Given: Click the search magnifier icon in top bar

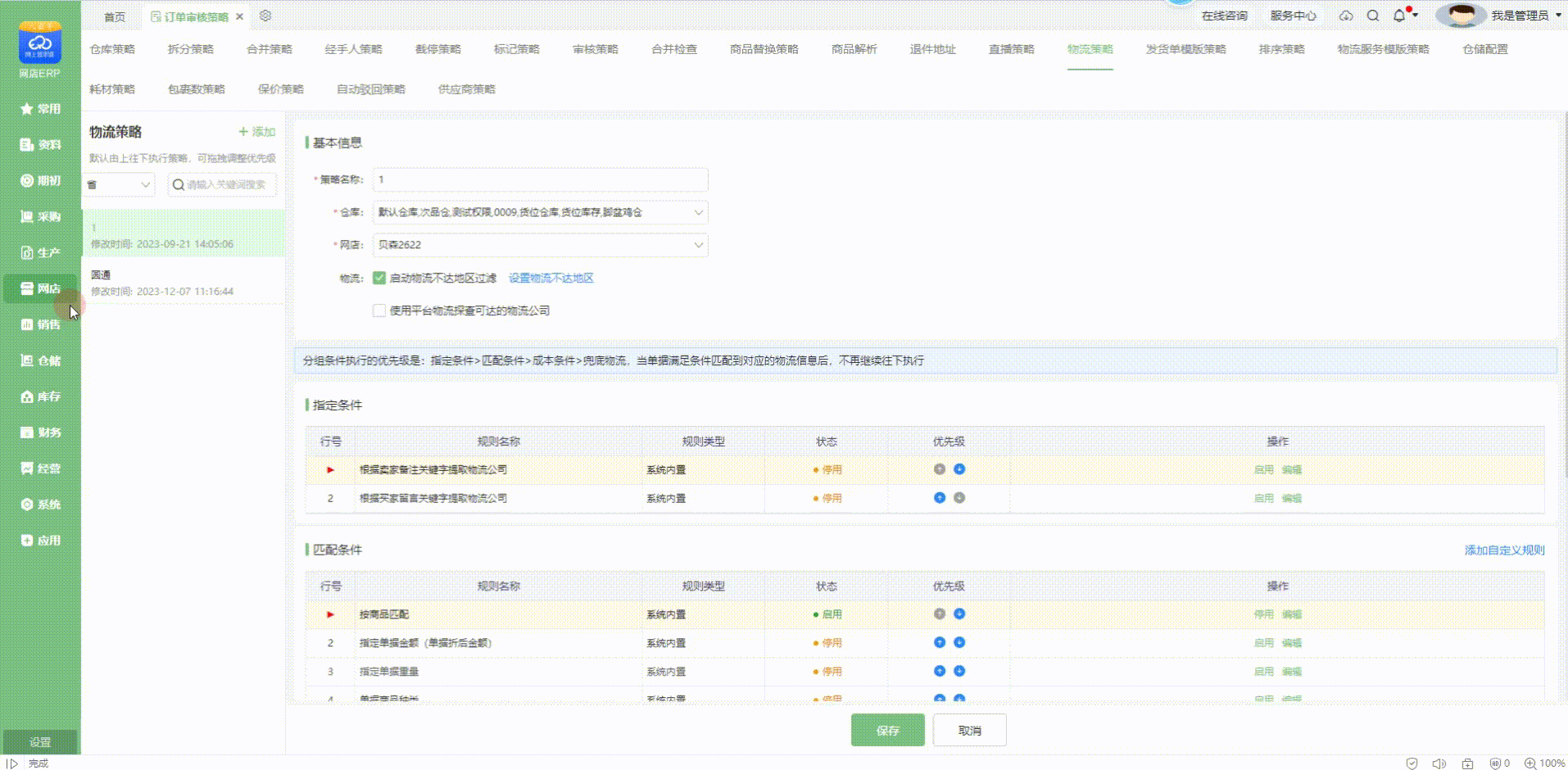Looking at the screenshot, I should 1373,16.
